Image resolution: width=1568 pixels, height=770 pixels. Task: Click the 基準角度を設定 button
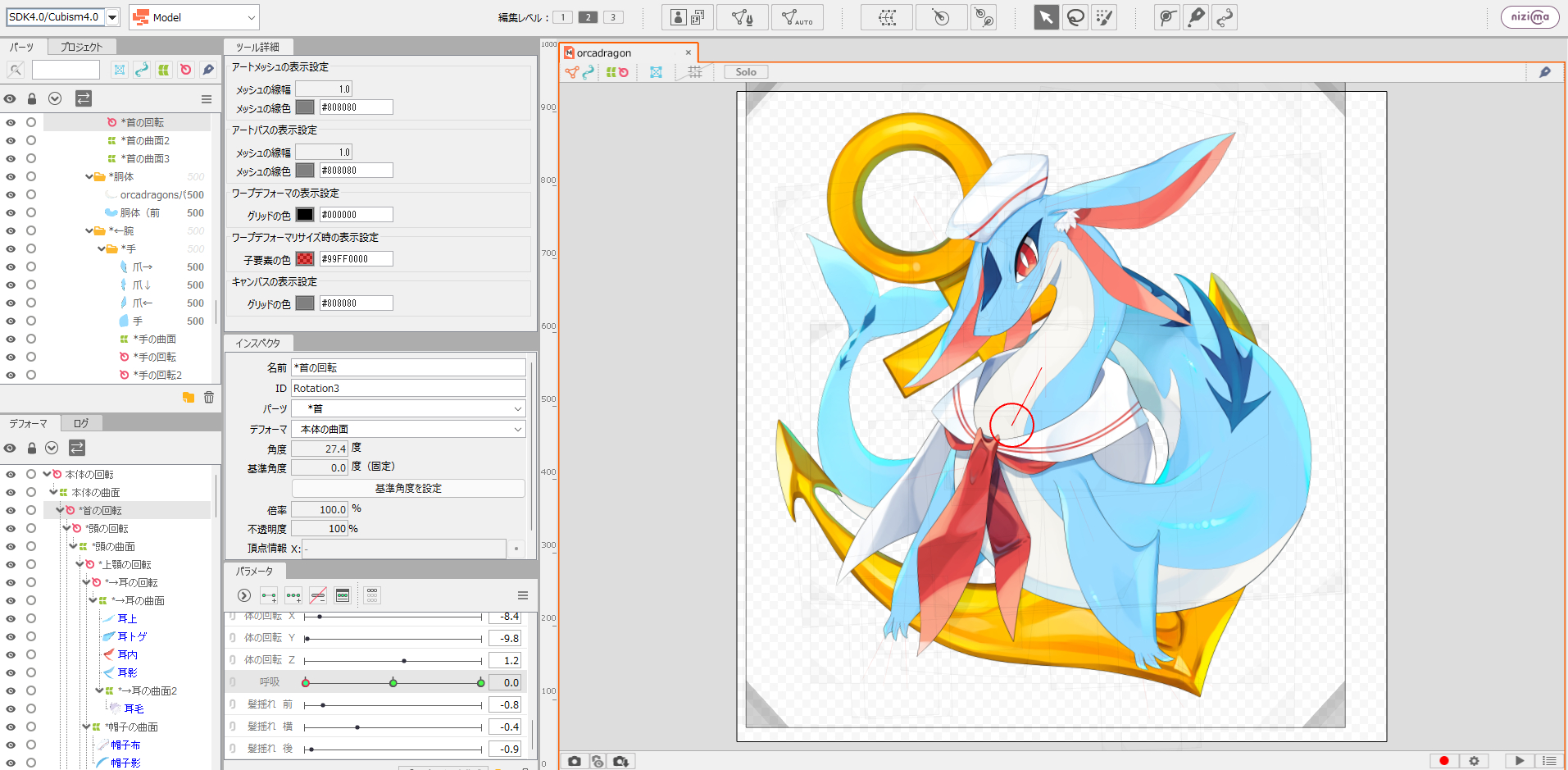click(x=408, y=488)
